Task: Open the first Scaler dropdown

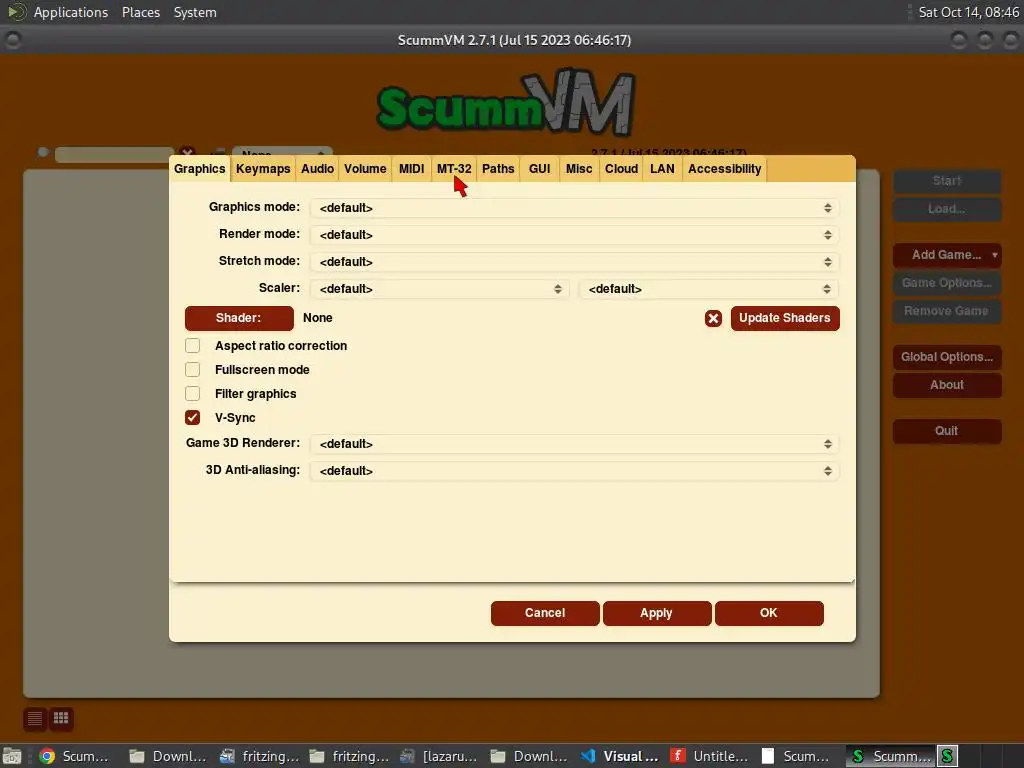Action: 440,289
